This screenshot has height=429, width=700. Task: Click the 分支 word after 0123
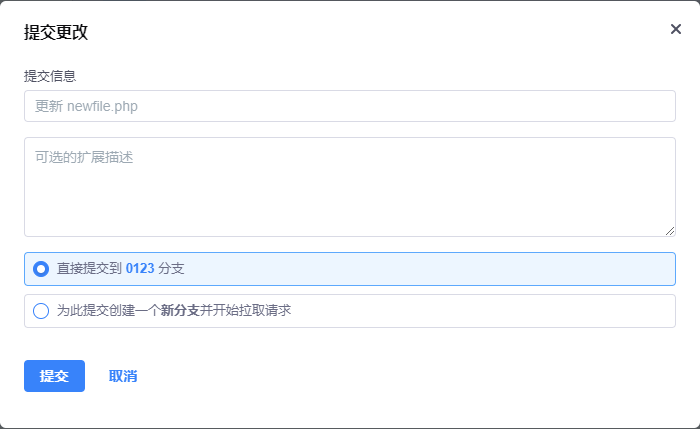coord(171,269)
